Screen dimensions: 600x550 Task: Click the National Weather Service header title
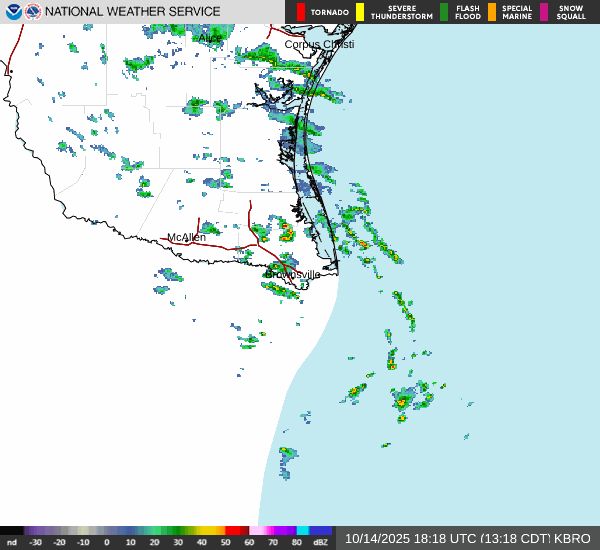pyautogui.click(x=133, y=12)
